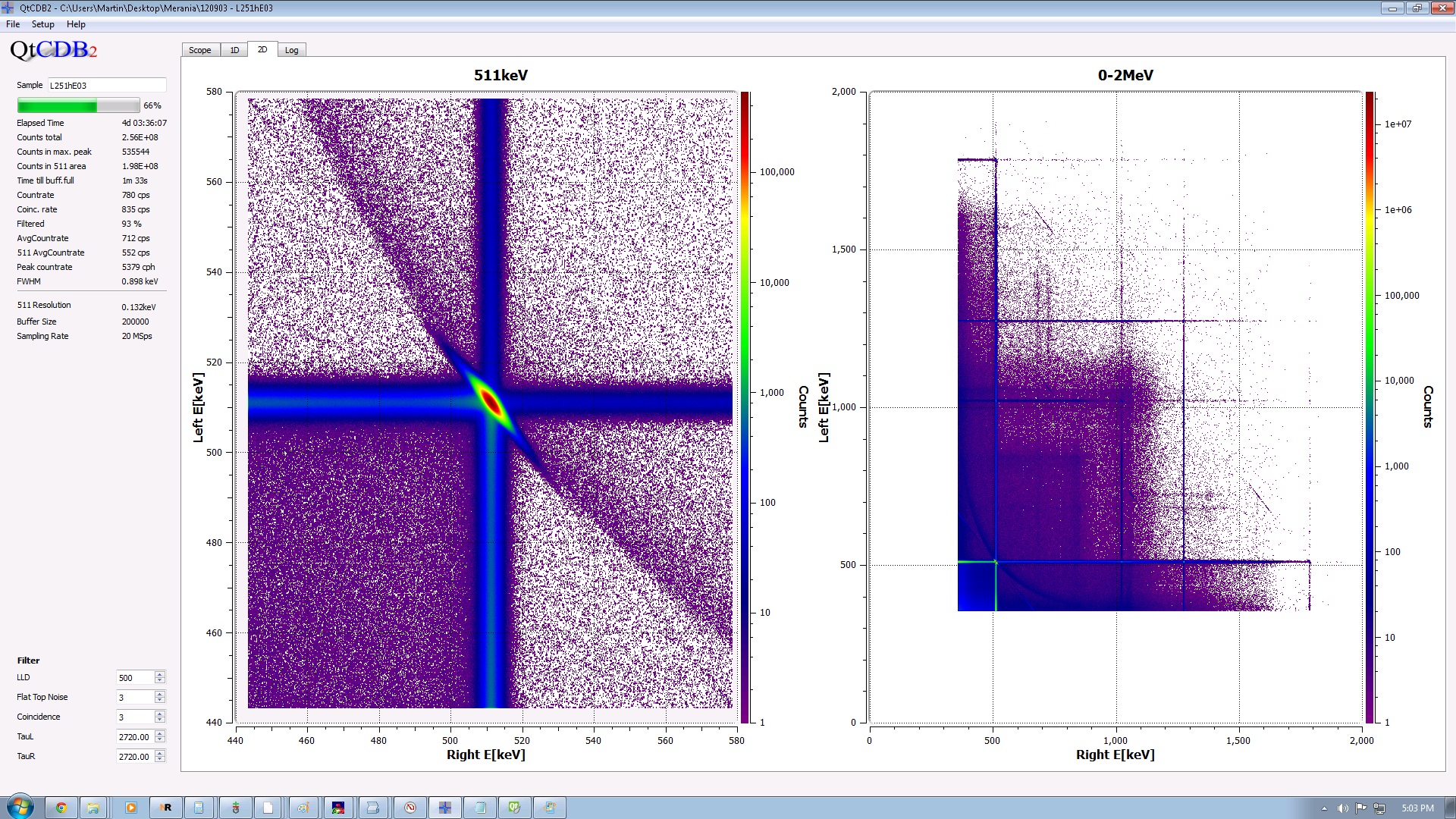The width and height of the screenshot is (1456, 819).
Task: Click the volume speaker tray icon
Action: (x=1342, y=808)
